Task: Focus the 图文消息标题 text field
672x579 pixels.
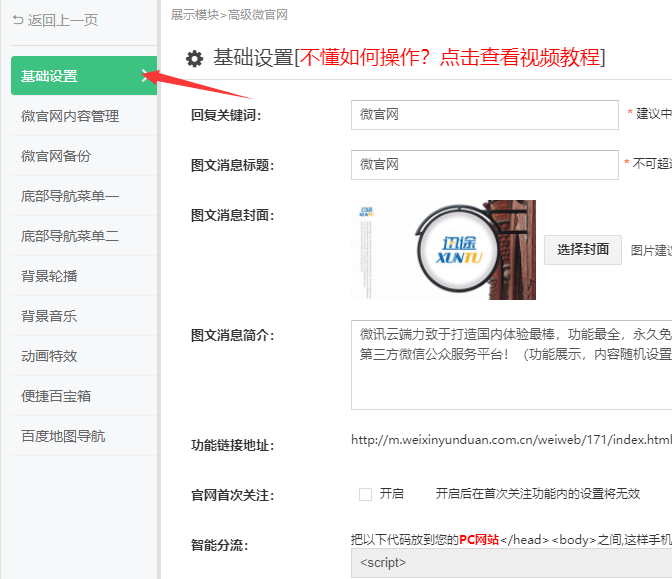Action: click(x=484, y=164)
